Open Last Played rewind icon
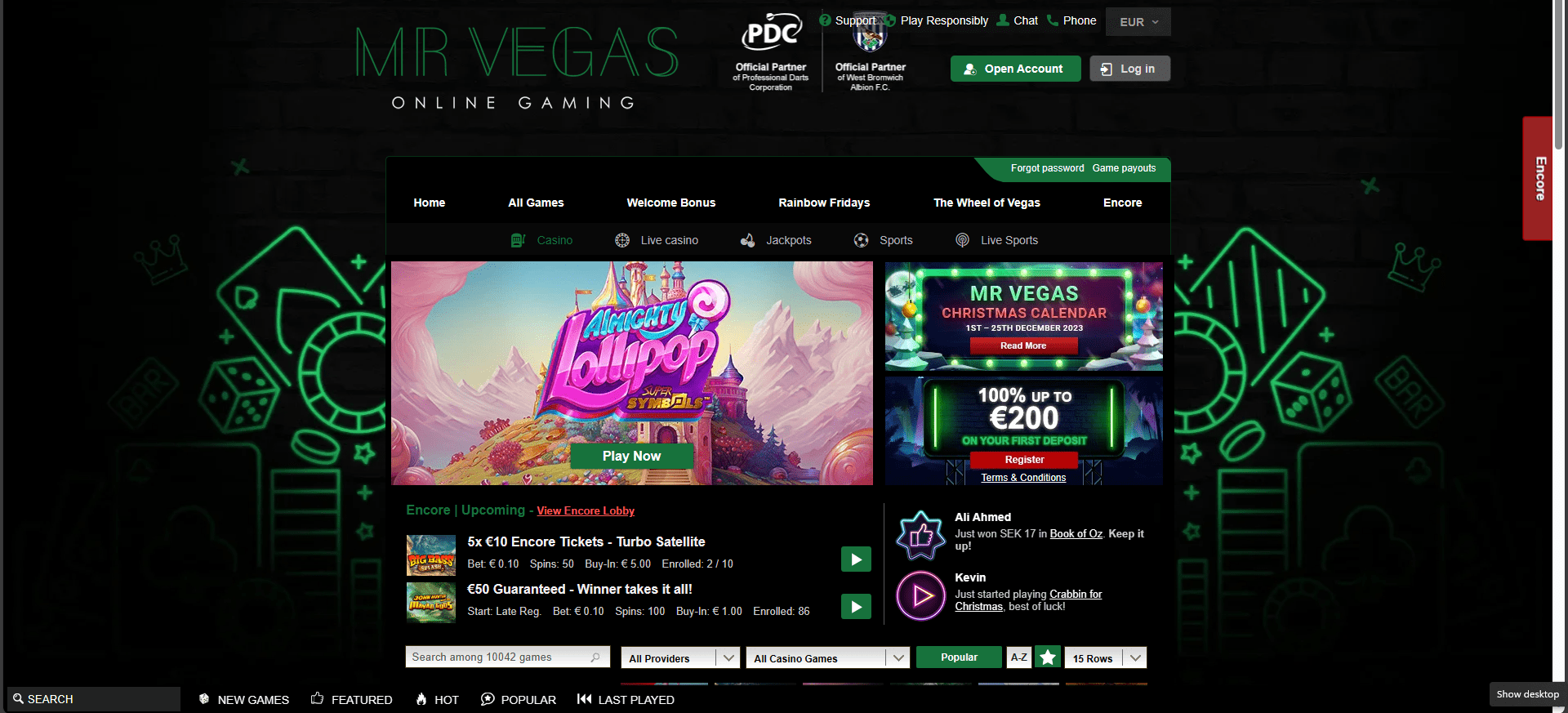1568x713 pixels. [x=584, y=699]
